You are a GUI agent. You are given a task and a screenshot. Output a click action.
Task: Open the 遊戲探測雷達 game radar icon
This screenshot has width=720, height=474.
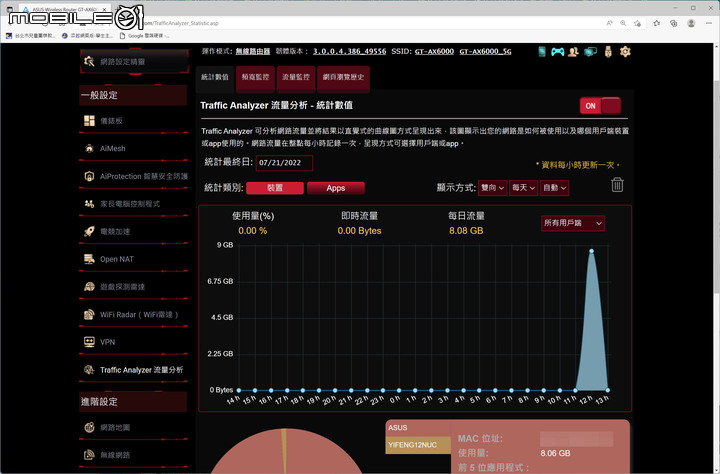[89, 287]
